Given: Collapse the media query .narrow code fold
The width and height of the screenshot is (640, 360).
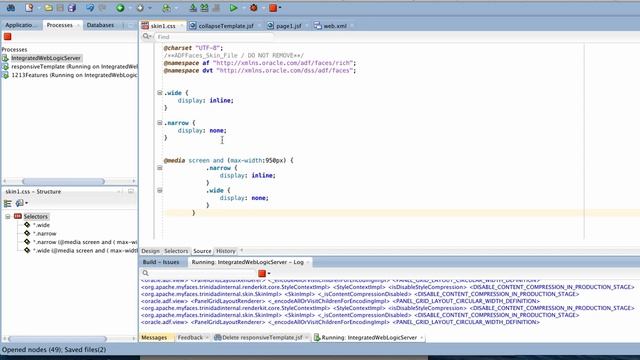Looking at the screenshot, I should click(x=160, y=168).
